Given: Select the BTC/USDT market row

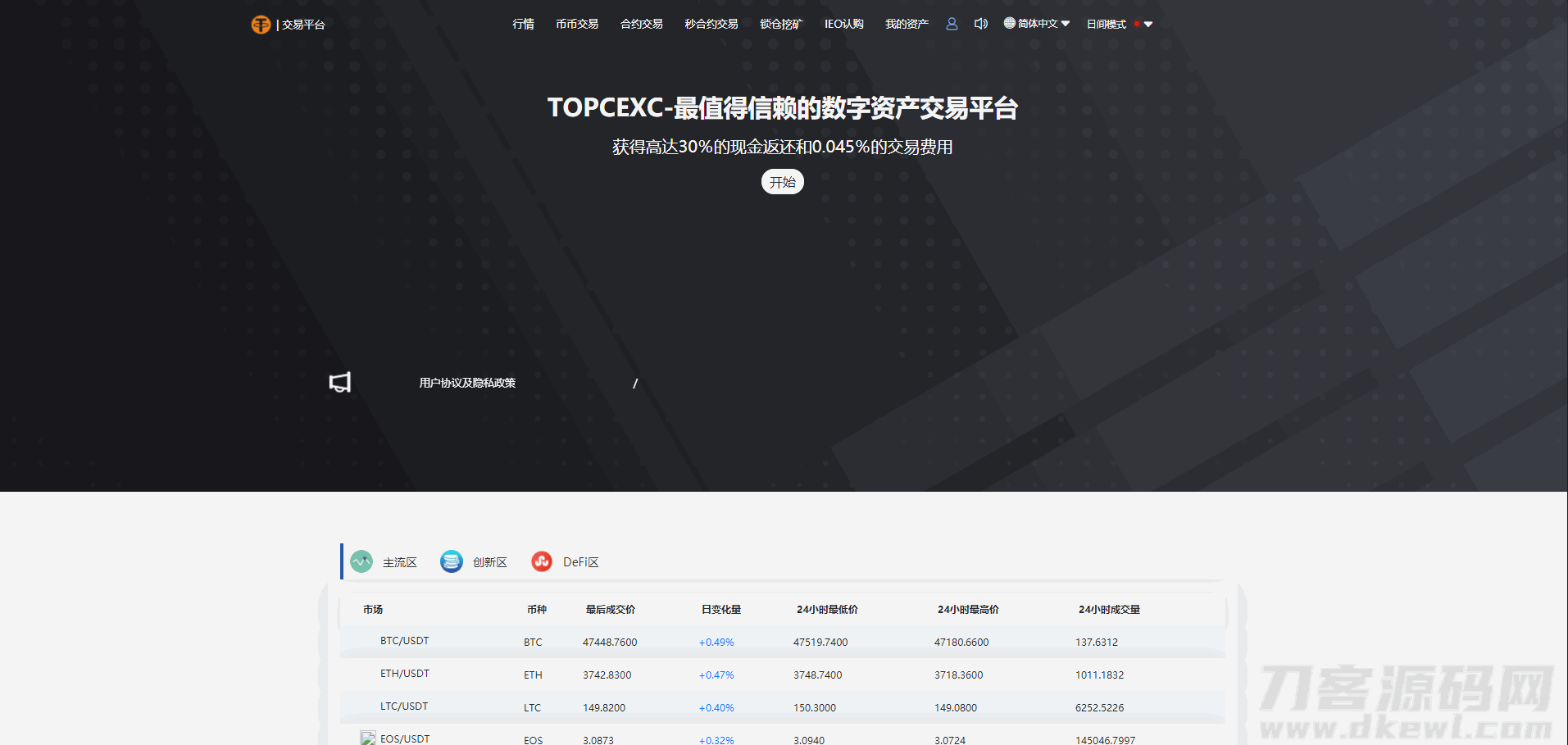Looking at the screenshot, I should [x=404, y=641].
